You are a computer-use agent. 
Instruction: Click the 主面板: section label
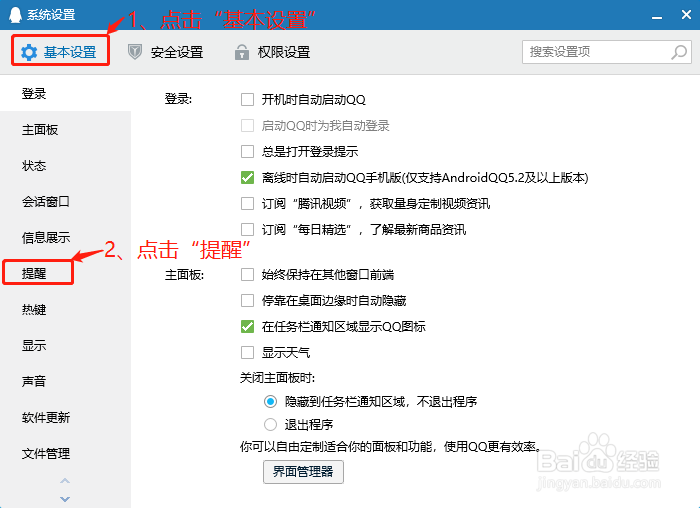[x=184, y=275]
